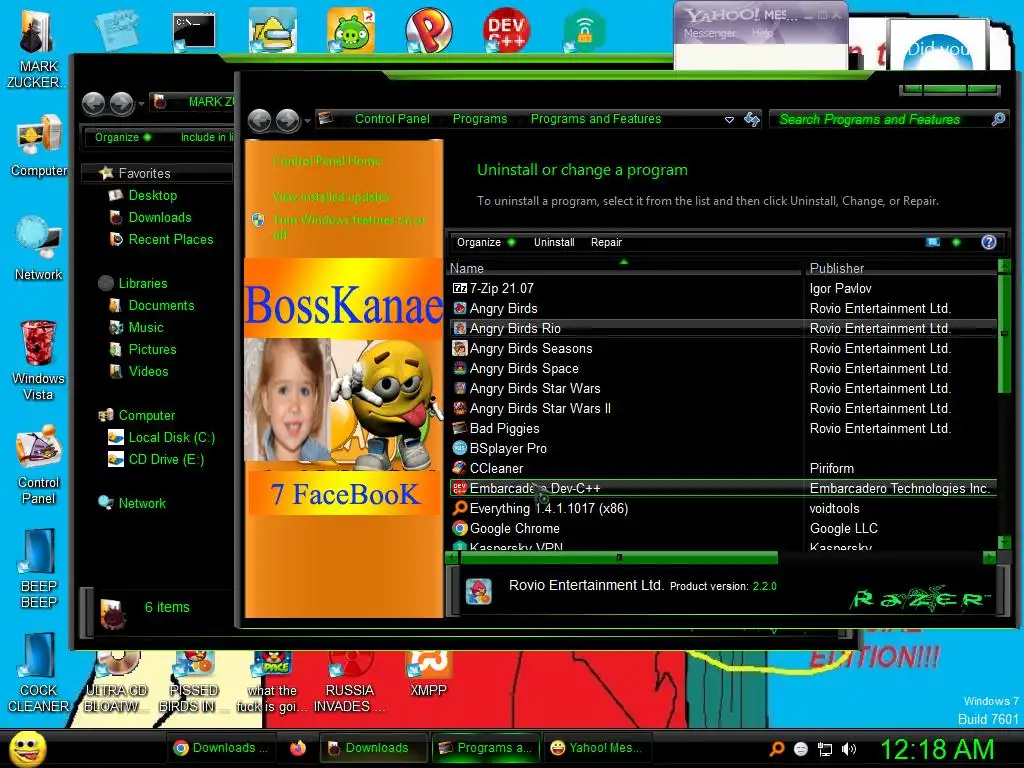Click Programs in the breadcrumb
This screenshot has height=768, width=1024.
pos(479,119)
